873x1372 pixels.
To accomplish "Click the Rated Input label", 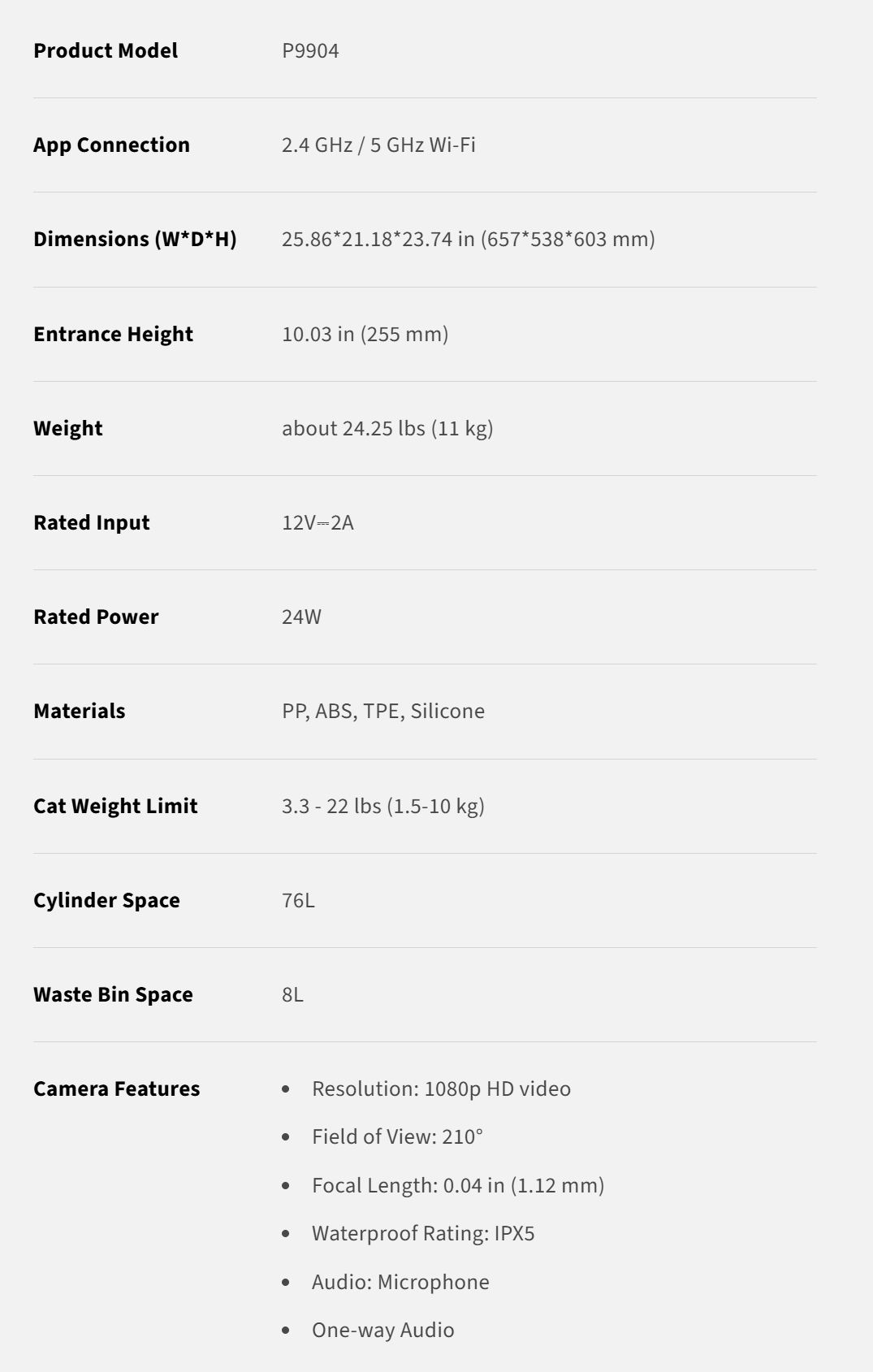I will [x=92, y=522].
